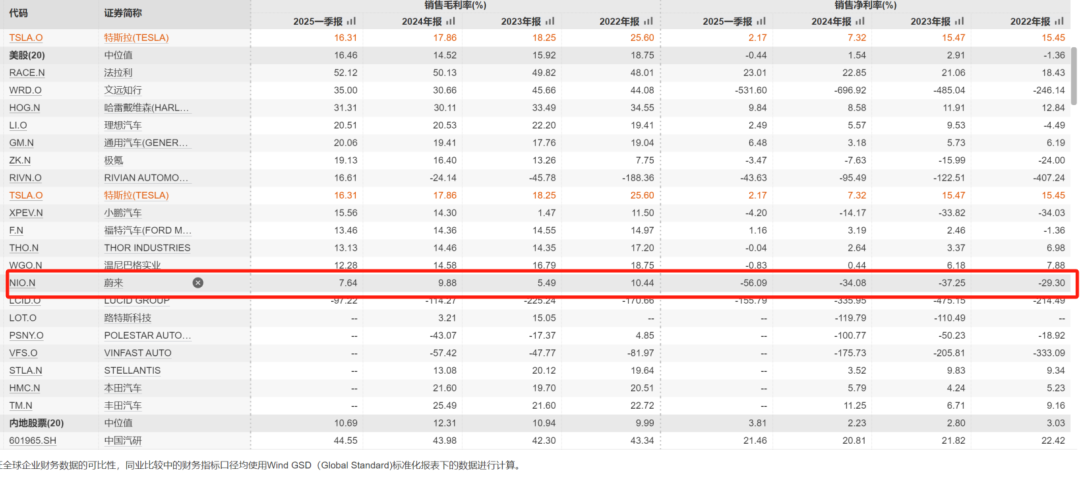Viewport: 1080px width, 479px height.
Task: Select the security name 温尼巴格实业
Action: tap(132, 265)
